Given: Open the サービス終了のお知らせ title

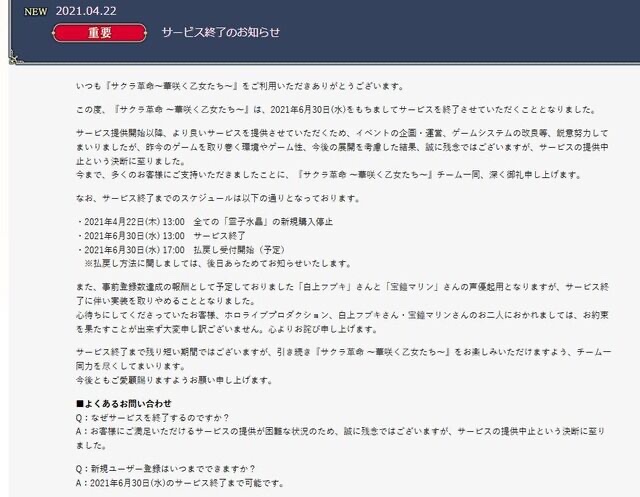Looking at the screenshot, I should point(221,32).
